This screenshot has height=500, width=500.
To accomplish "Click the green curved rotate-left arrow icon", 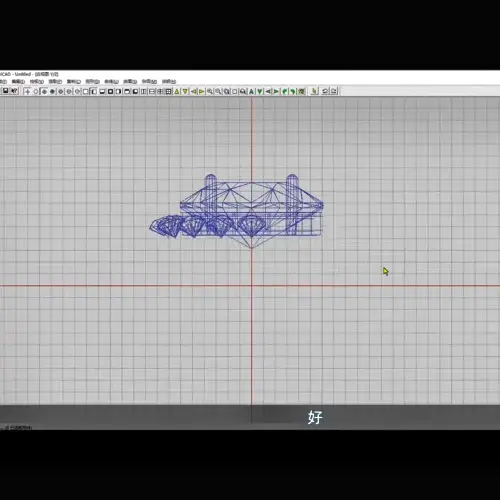I will pos(284,91).
